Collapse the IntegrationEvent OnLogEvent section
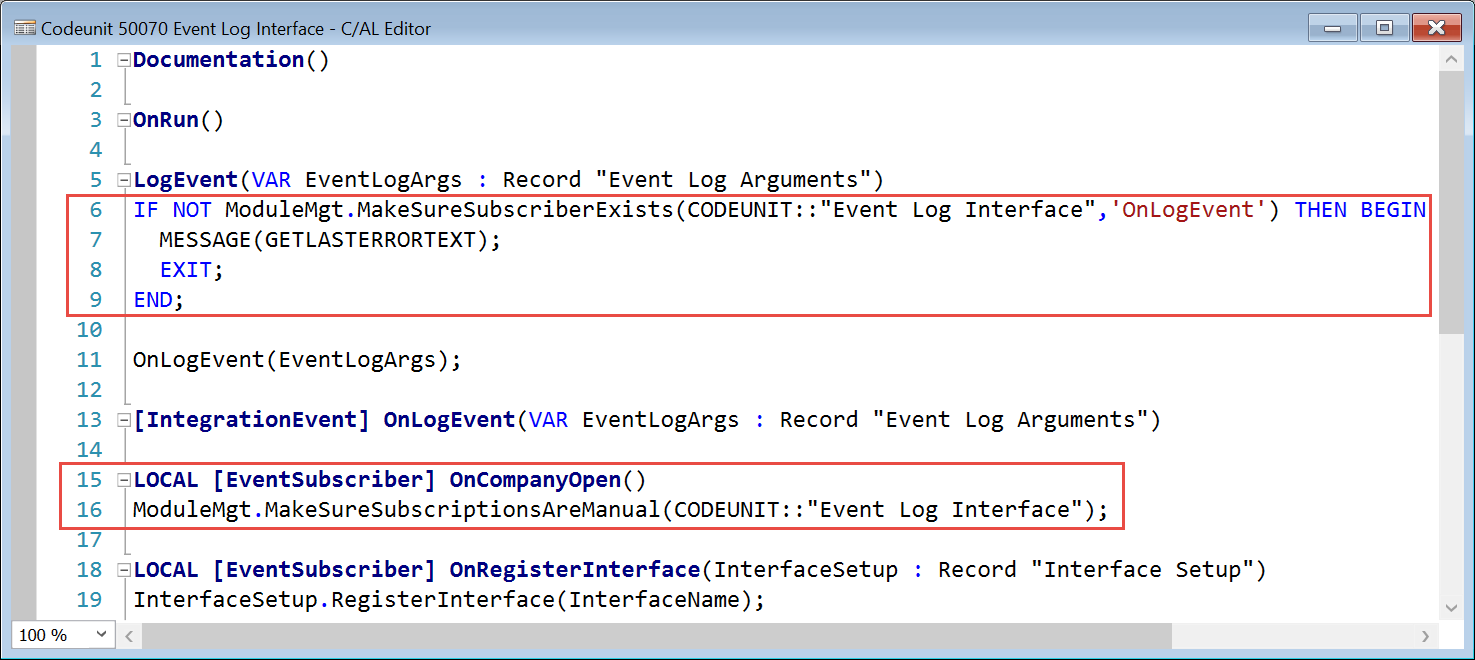Viewport: 1475px width, 660px height. tap(124, 420)
